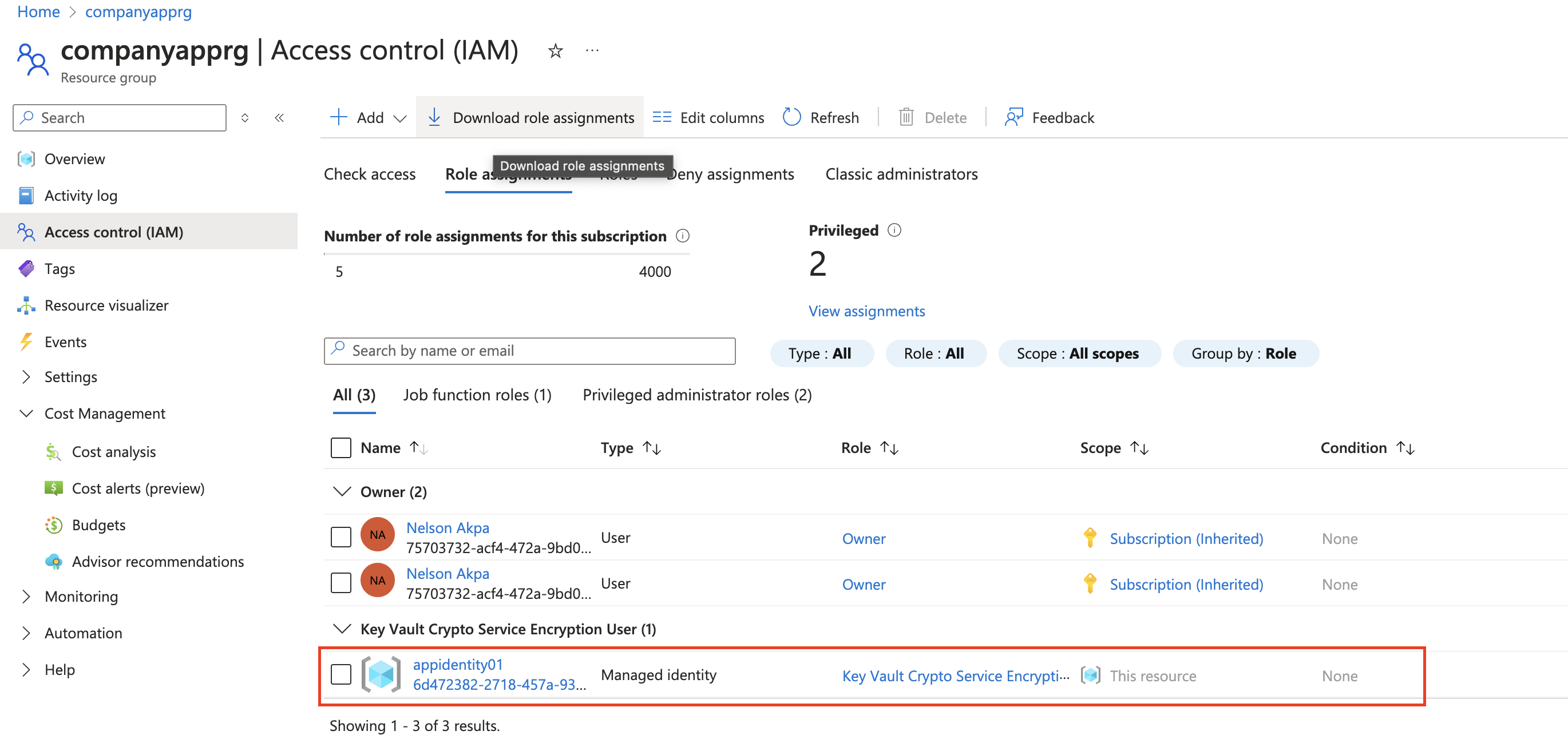Open the Role : All filter
The height and width of the screenshot is (747, 1568).
pyautogui.click(x=936, y=353)
